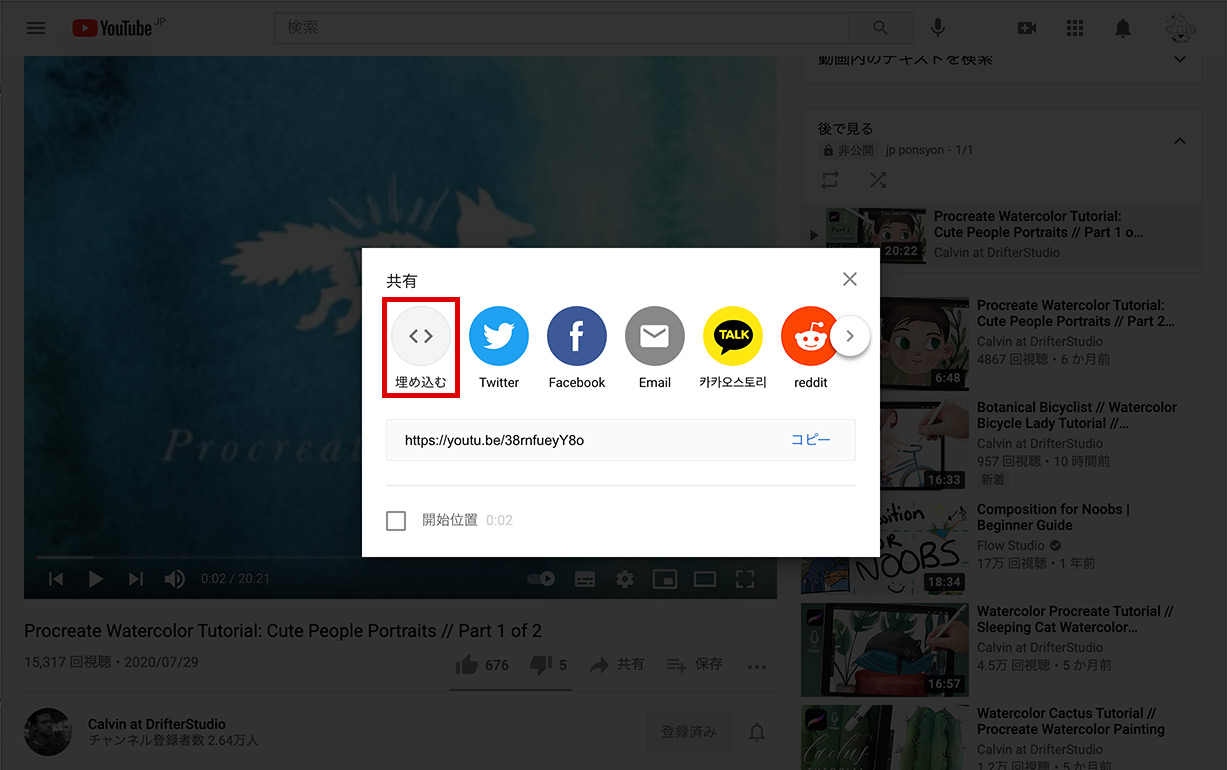Viewport: 1227px width, 770px height.
Task: Dislike the video (5)
Action: pyautogui.click(x=548, y=665)
